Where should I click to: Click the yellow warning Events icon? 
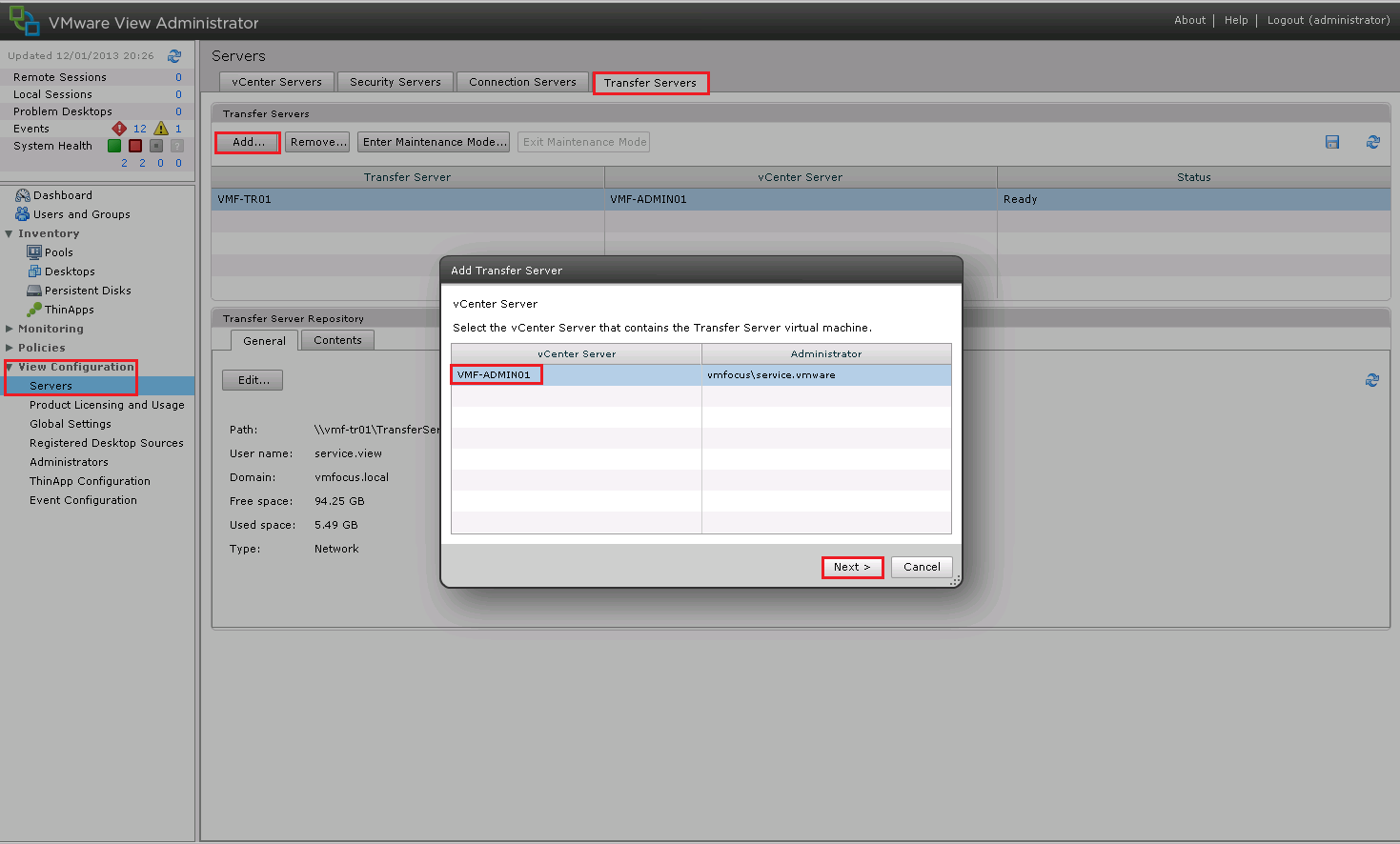point(161,129)
